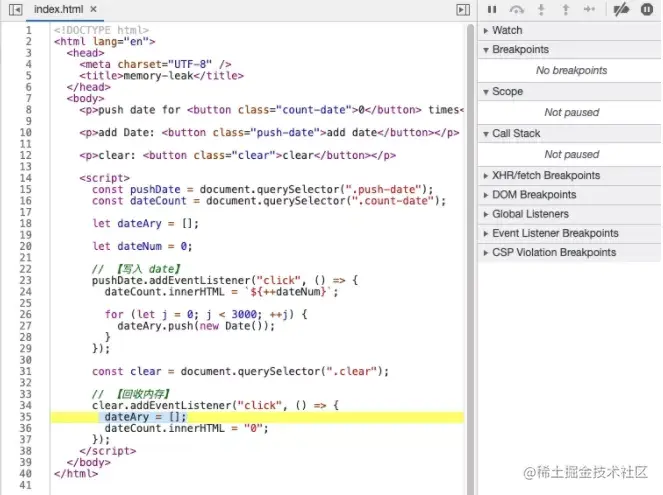Click the 'const pushDate' declaration line
This screenshot has height=495, width=663.
pos(263,189)
